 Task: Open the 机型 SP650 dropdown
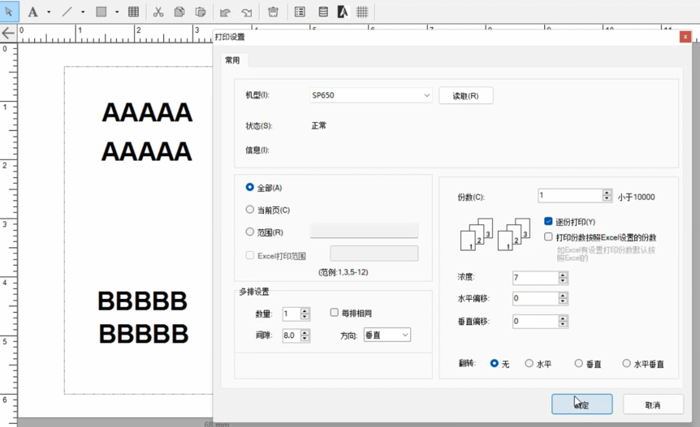370,96
